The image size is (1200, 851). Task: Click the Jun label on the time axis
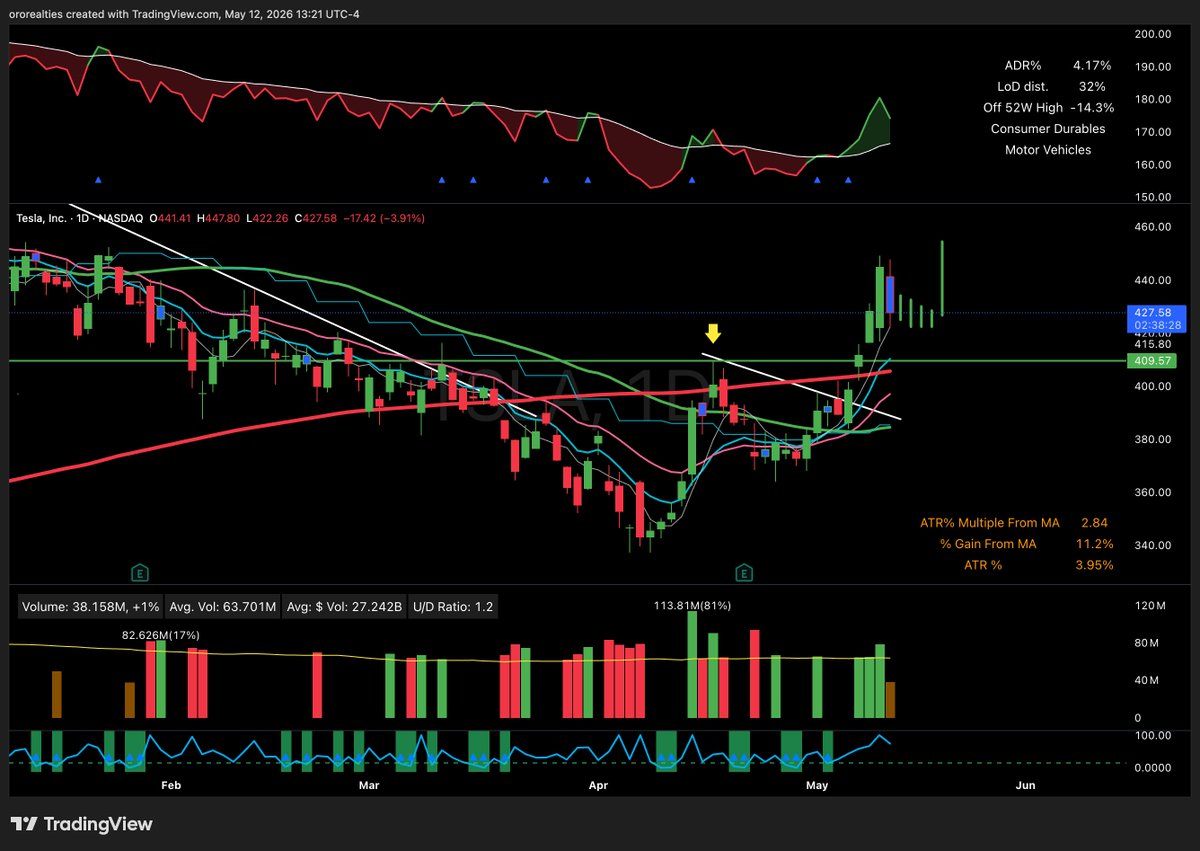tap(1025, 786)
